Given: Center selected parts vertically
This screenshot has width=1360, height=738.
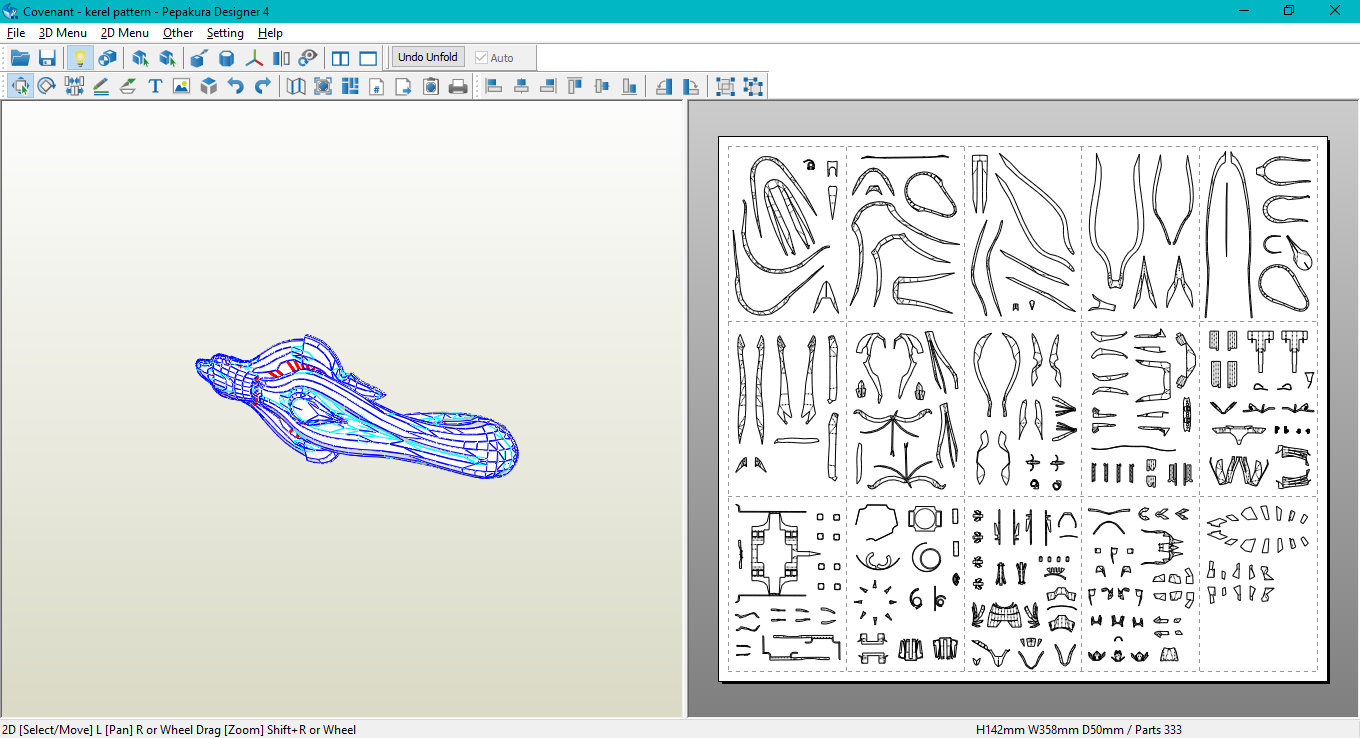Looking at the screenshot, I should pyautogui.click(x=602, y=86).
